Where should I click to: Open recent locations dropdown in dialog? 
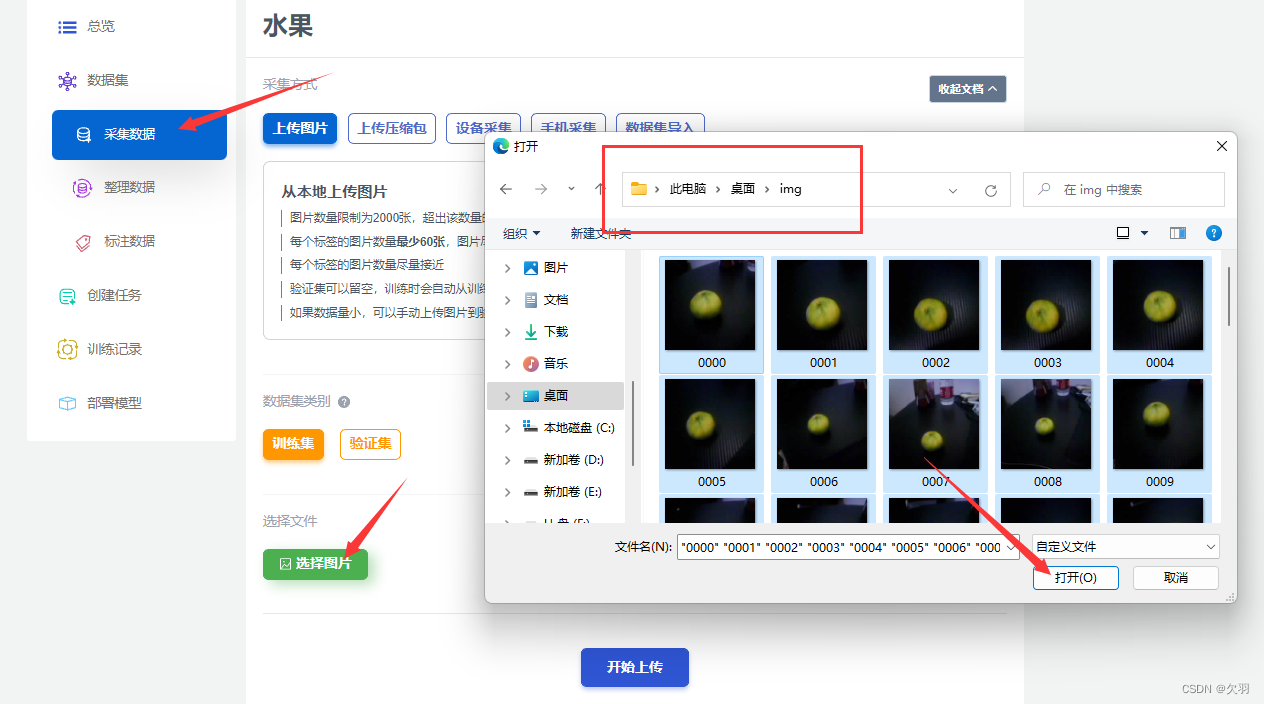click(571, 189)
